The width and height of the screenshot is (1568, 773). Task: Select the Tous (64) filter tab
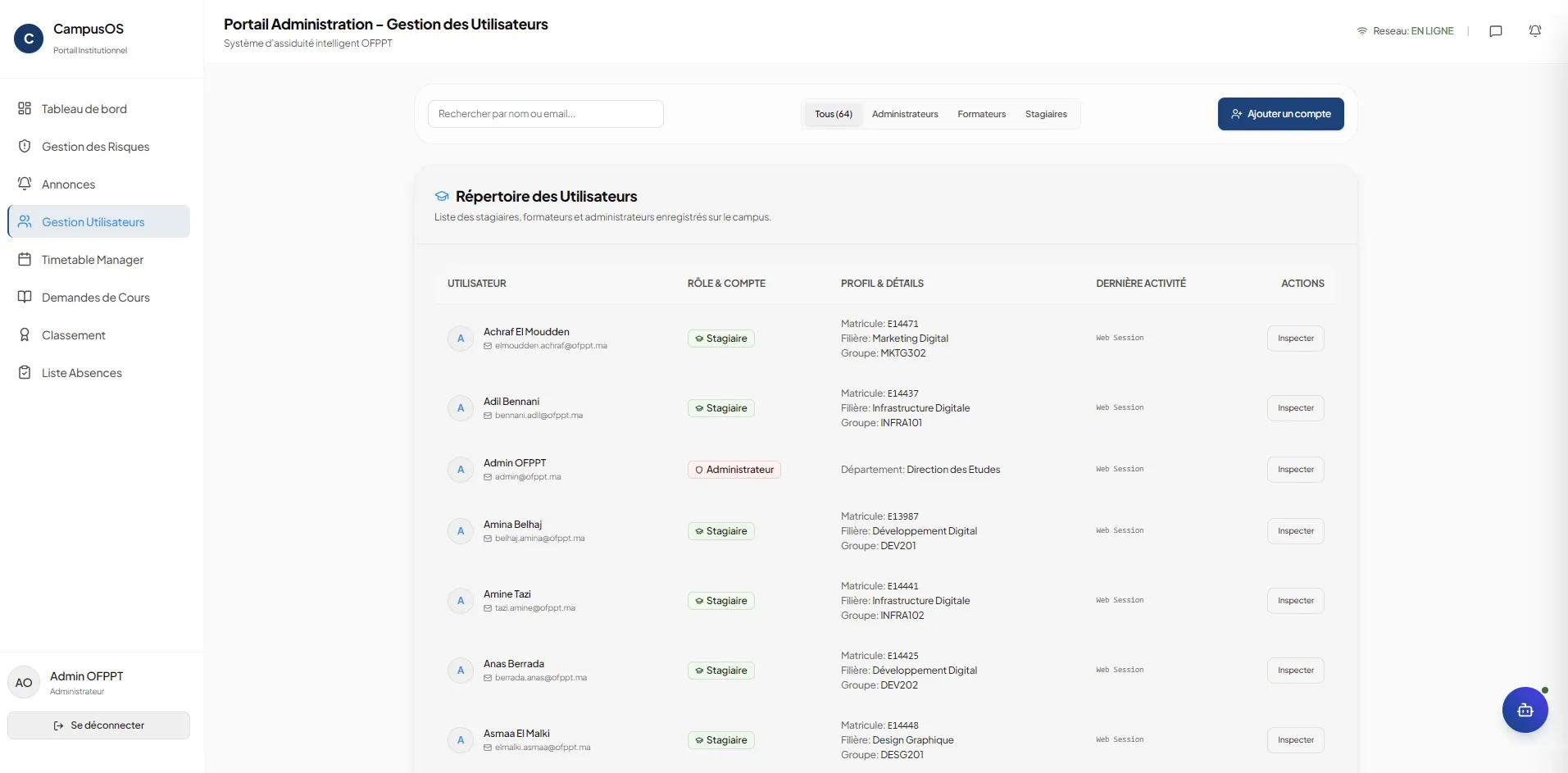click(x=834, y=114)
